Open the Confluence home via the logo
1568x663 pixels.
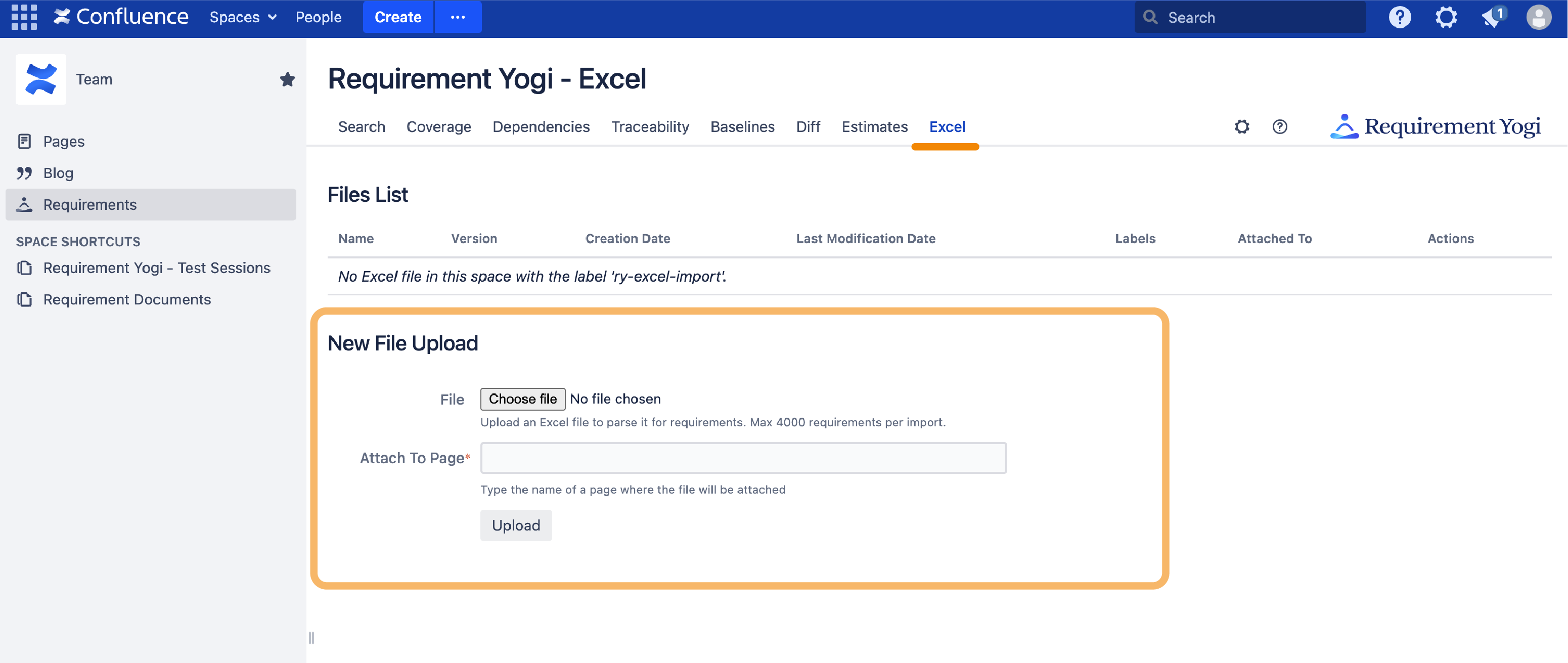[120, 17]
